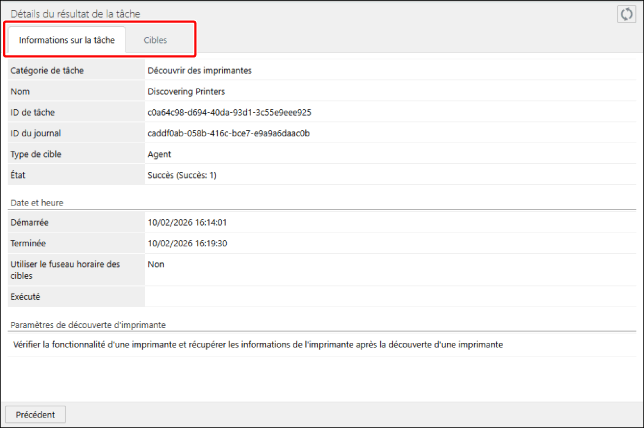The width and height of the screenshot is (644, 428).
Task: Switch to the Cibles tab
Action: click(x=155, y=40)
